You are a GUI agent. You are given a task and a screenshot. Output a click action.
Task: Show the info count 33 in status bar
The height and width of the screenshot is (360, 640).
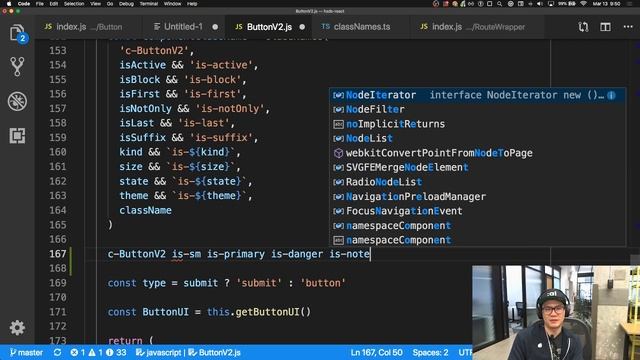pyautogui.click(x=116, y=352)
